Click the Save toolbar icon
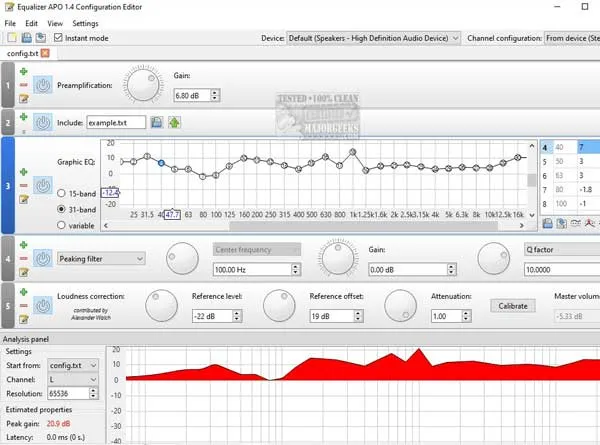 click(26, 37)
